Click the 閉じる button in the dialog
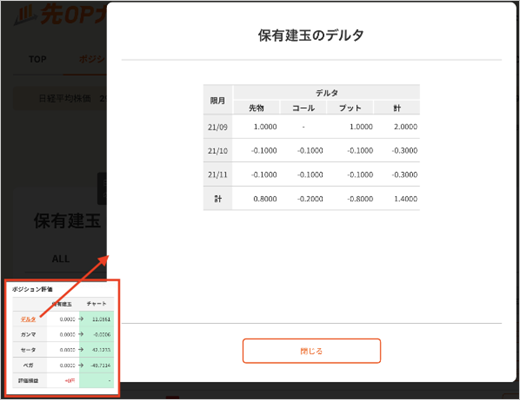Screen dimensions: 520x400 [311, 351]
